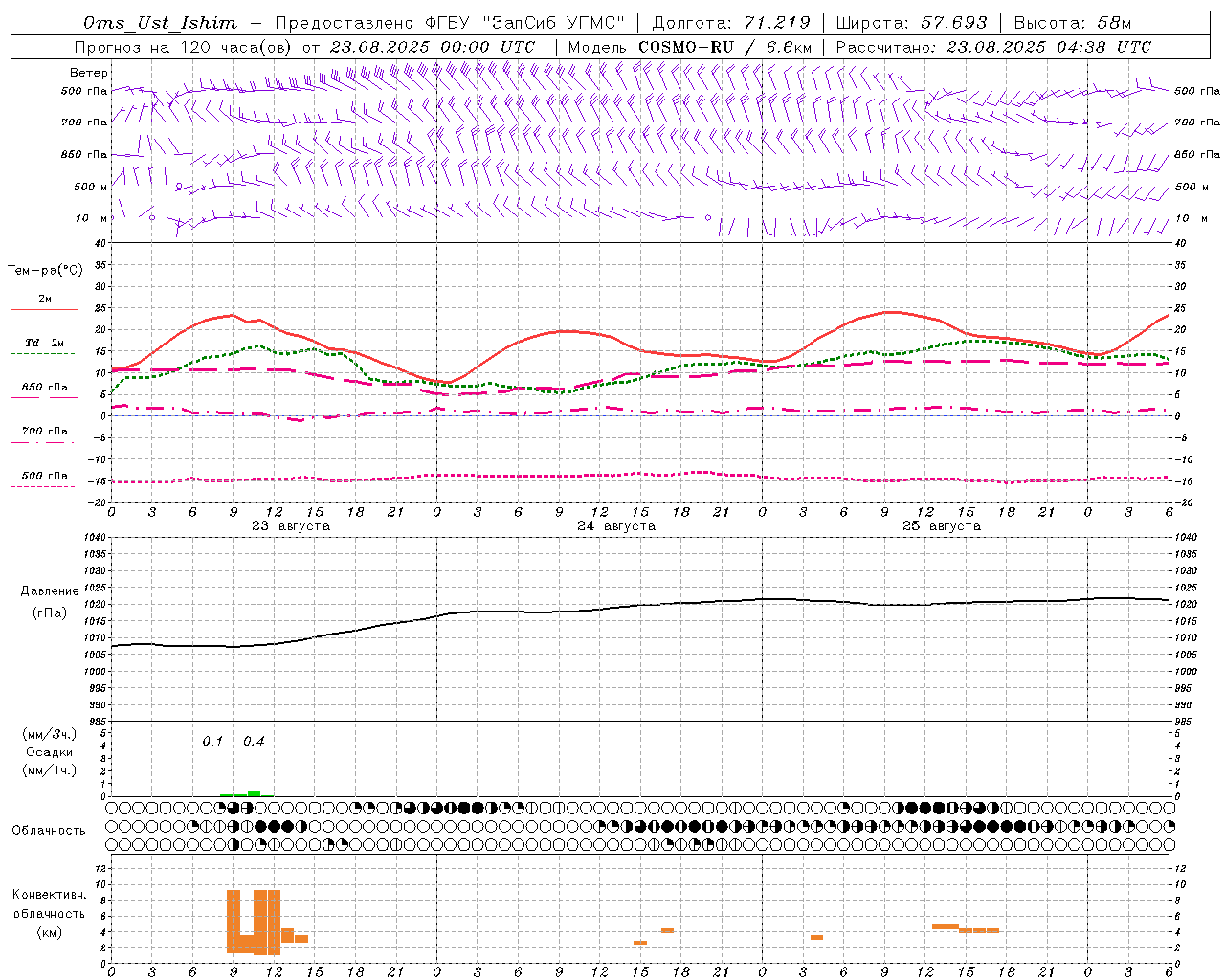1225x980 pixels.
Task: Click the Прогноз на 120 часа(ов) header text
Action: tap(183, 47)
